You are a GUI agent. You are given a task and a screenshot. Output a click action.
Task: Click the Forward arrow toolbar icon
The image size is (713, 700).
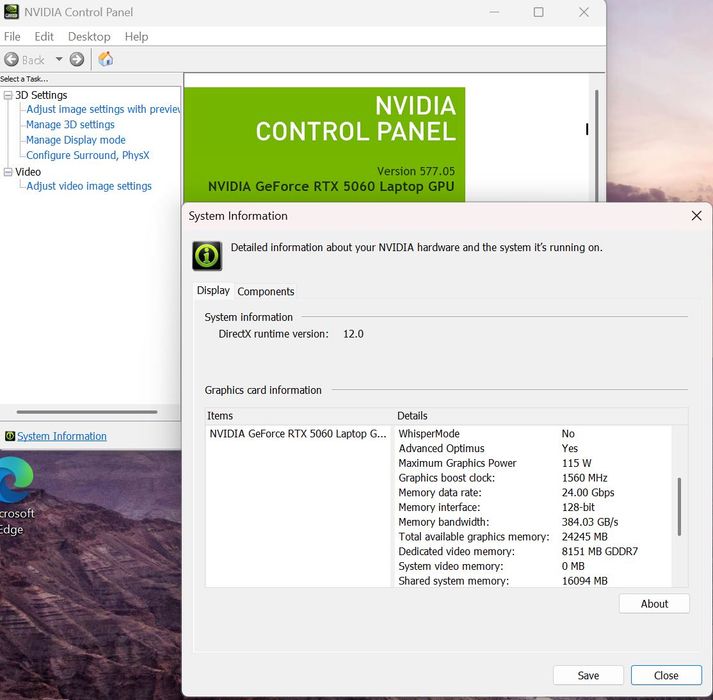(77, 59)
